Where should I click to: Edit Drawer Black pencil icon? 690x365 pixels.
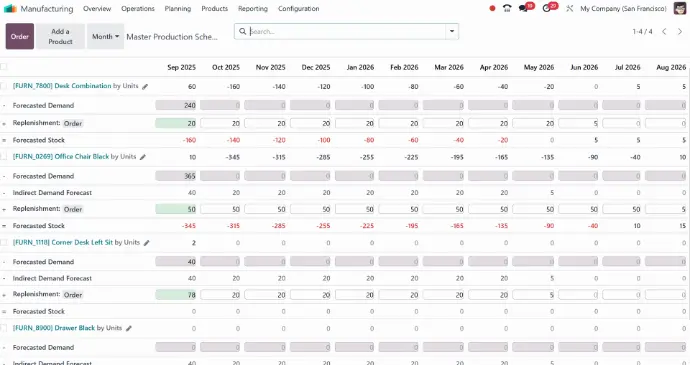129,328
